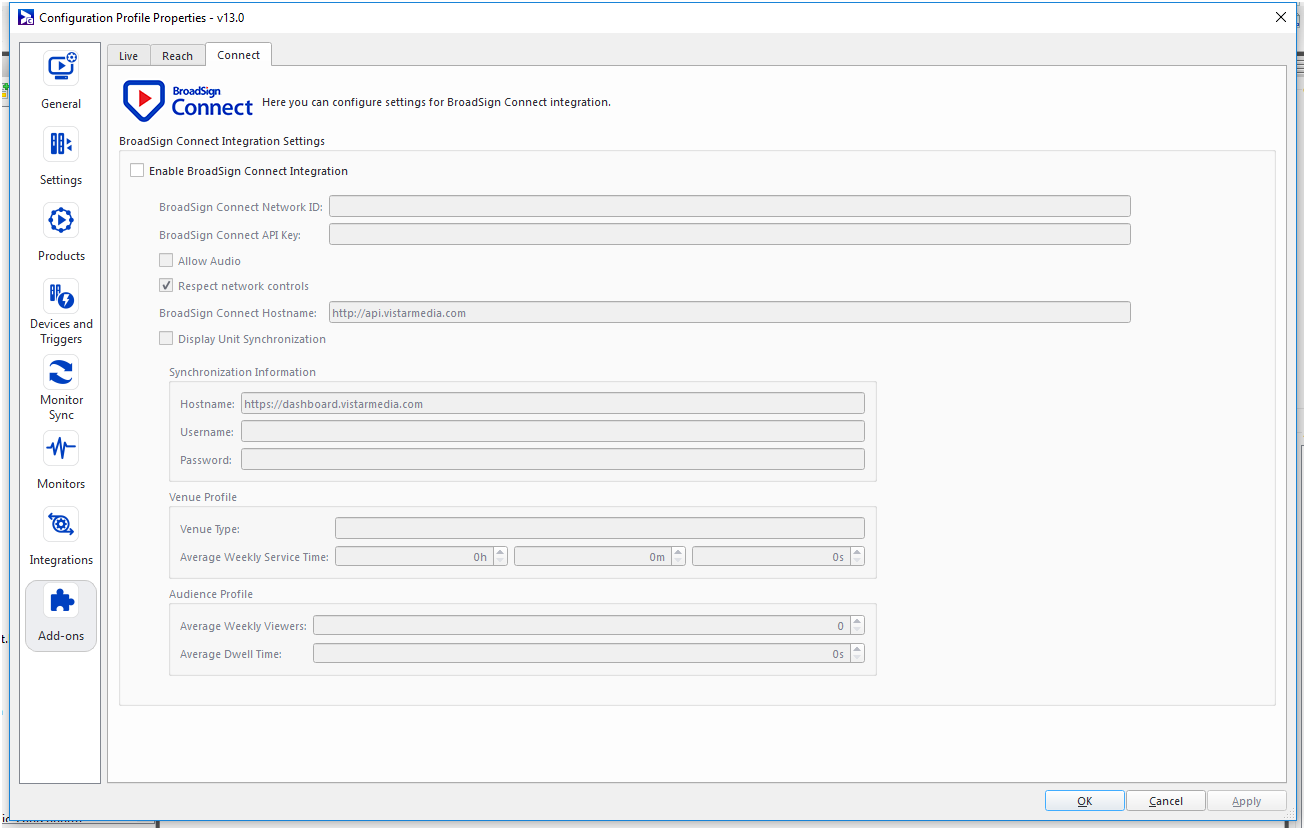Click the Synchronization Username field
Screen dimensions: 1306x830
coord(553,431)
